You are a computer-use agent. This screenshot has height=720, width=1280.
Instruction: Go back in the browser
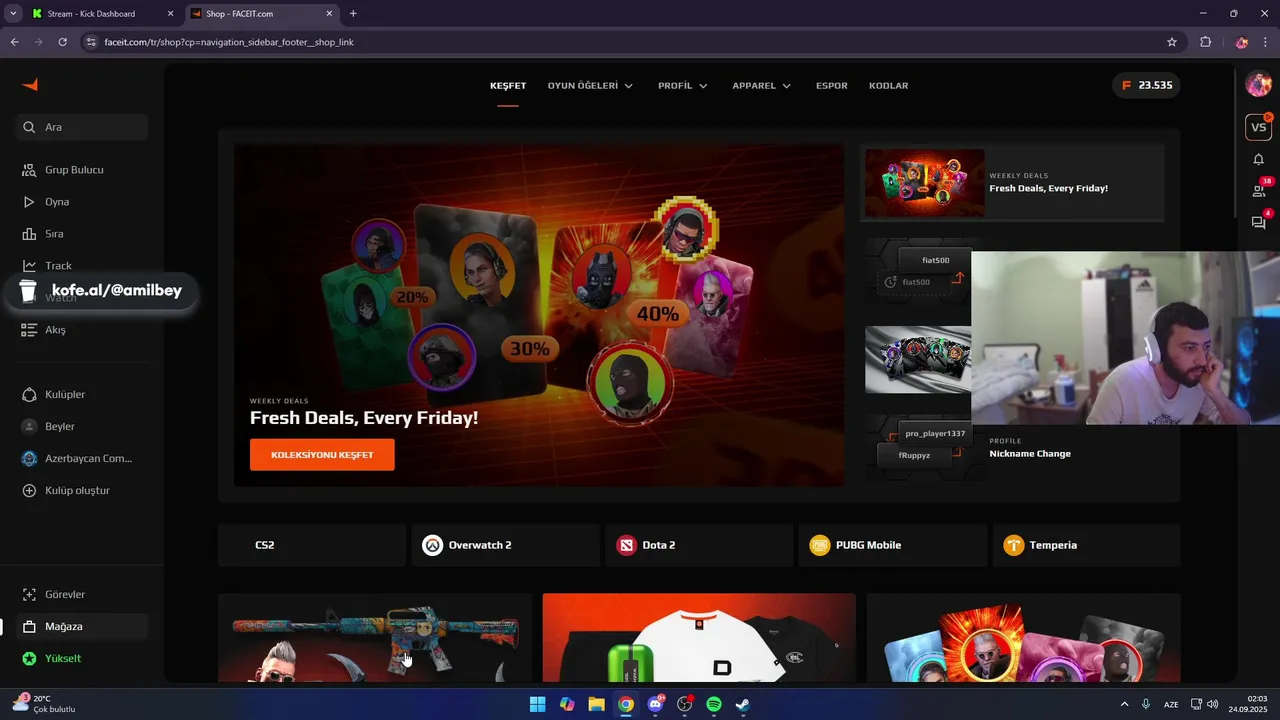(14, 42)
